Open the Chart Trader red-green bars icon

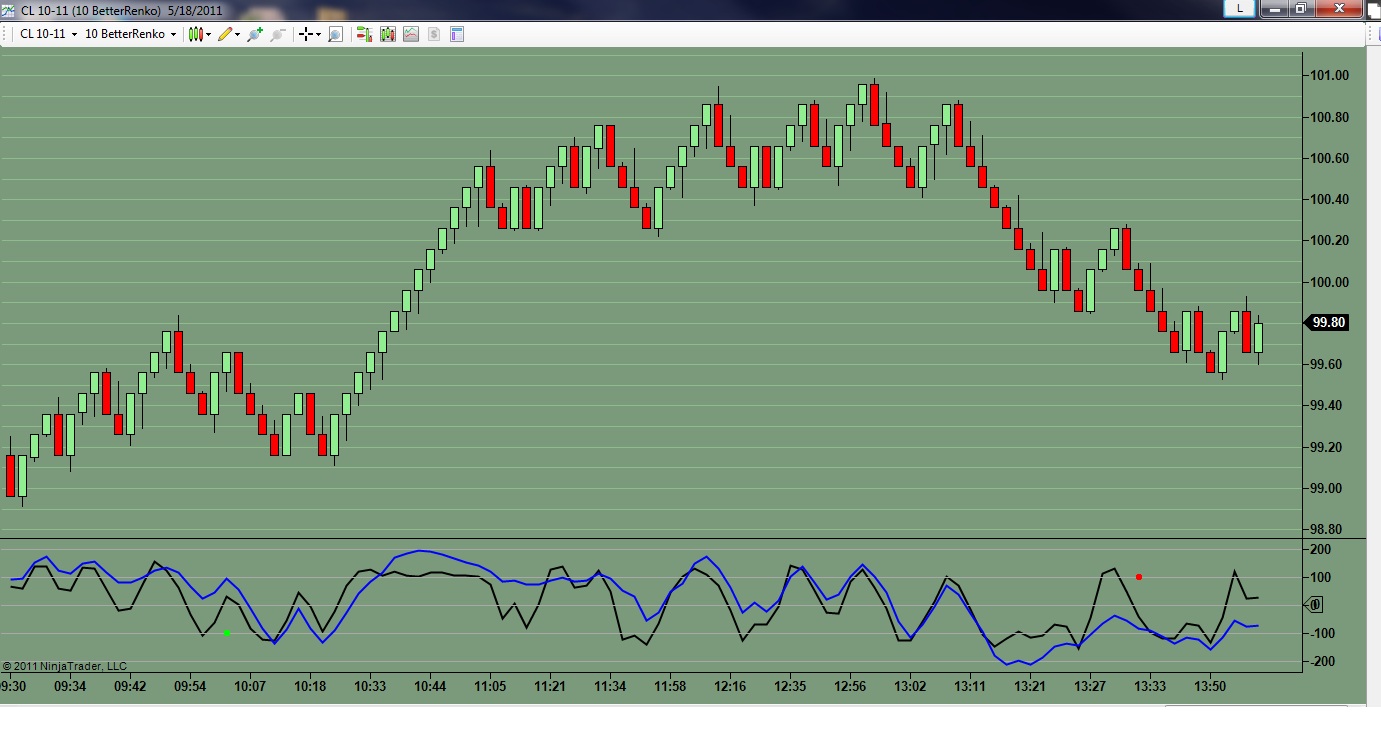(362, 34)
